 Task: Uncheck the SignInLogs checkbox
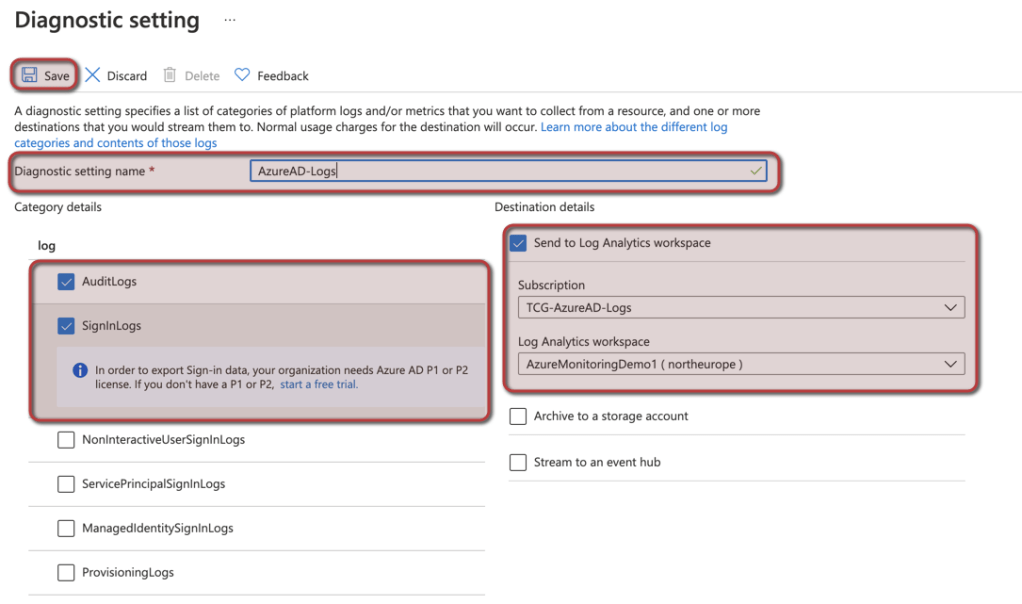67,326
